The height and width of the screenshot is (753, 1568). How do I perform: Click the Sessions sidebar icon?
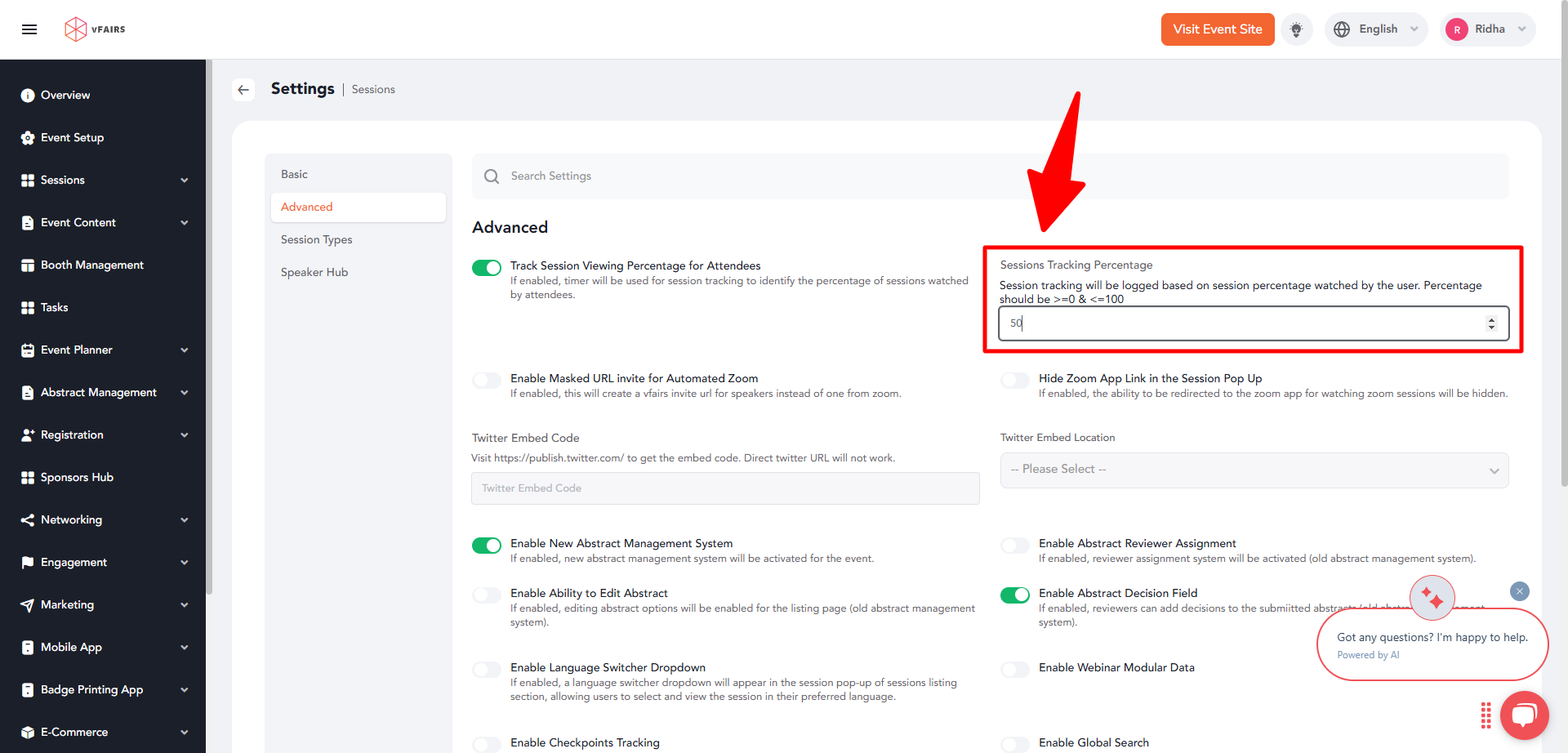[28, 180]
